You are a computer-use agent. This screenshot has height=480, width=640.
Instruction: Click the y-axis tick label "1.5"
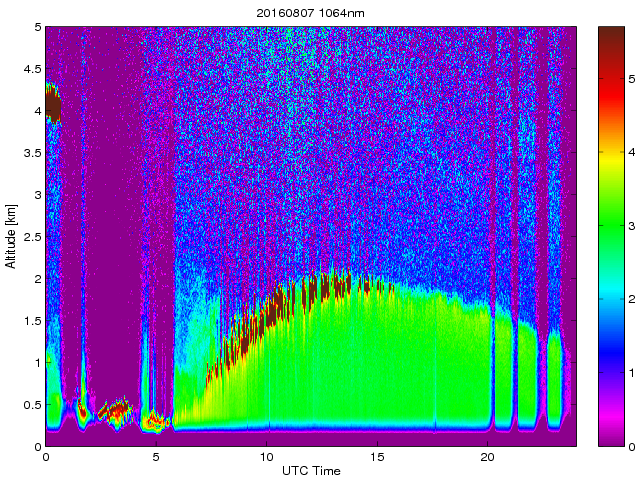click(x=31, y=321)
